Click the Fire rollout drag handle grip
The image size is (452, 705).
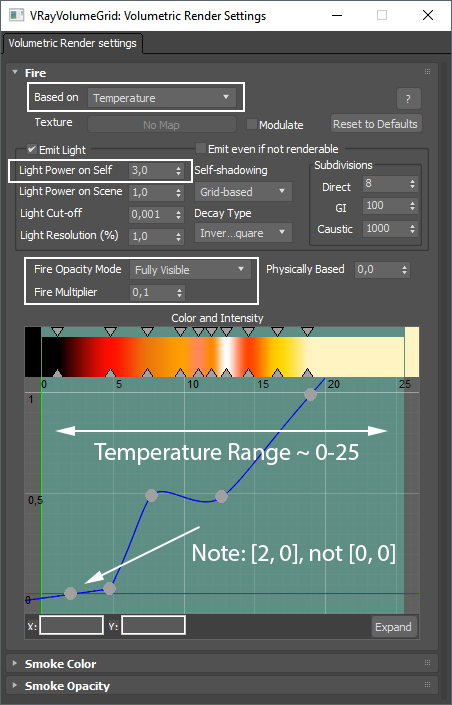(427, 71)
